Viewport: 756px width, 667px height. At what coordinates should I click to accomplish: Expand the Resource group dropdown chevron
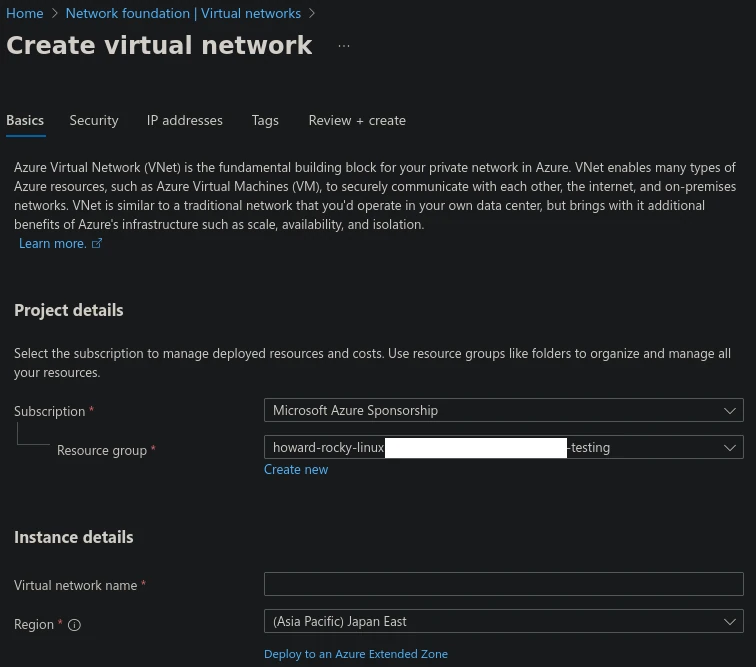pos(729,448)
